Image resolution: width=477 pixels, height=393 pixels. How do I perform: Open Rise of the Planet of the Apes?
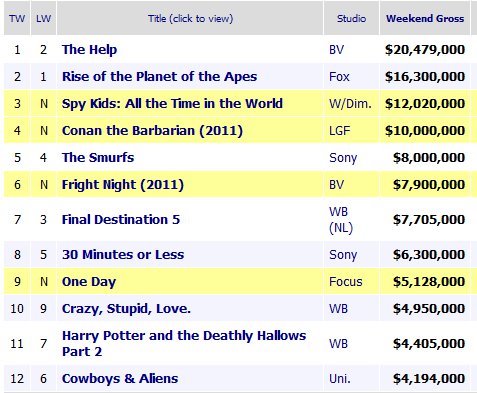[x=159, y=77]
